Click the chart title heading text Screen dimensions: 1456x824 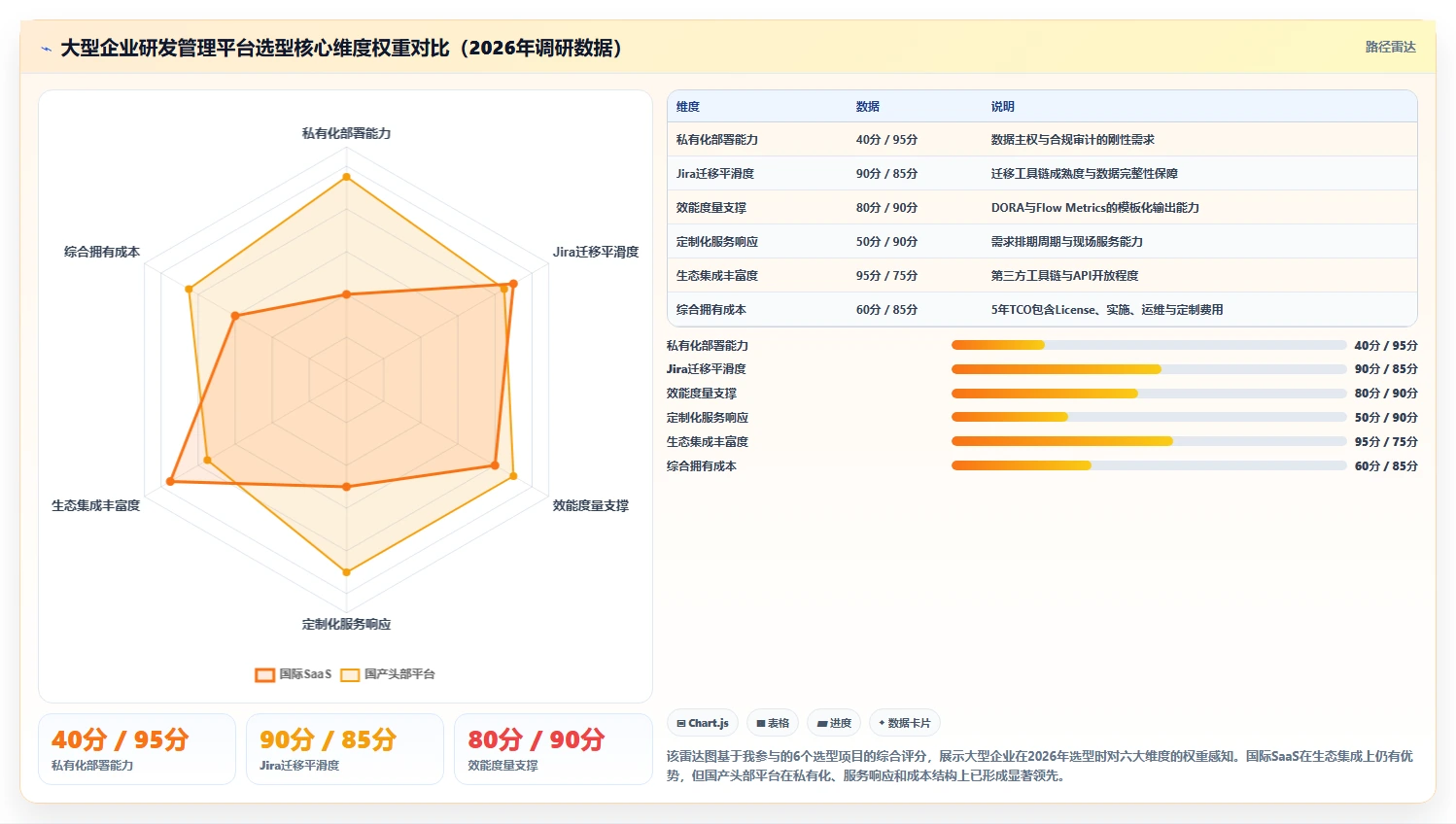coord(341,48)
